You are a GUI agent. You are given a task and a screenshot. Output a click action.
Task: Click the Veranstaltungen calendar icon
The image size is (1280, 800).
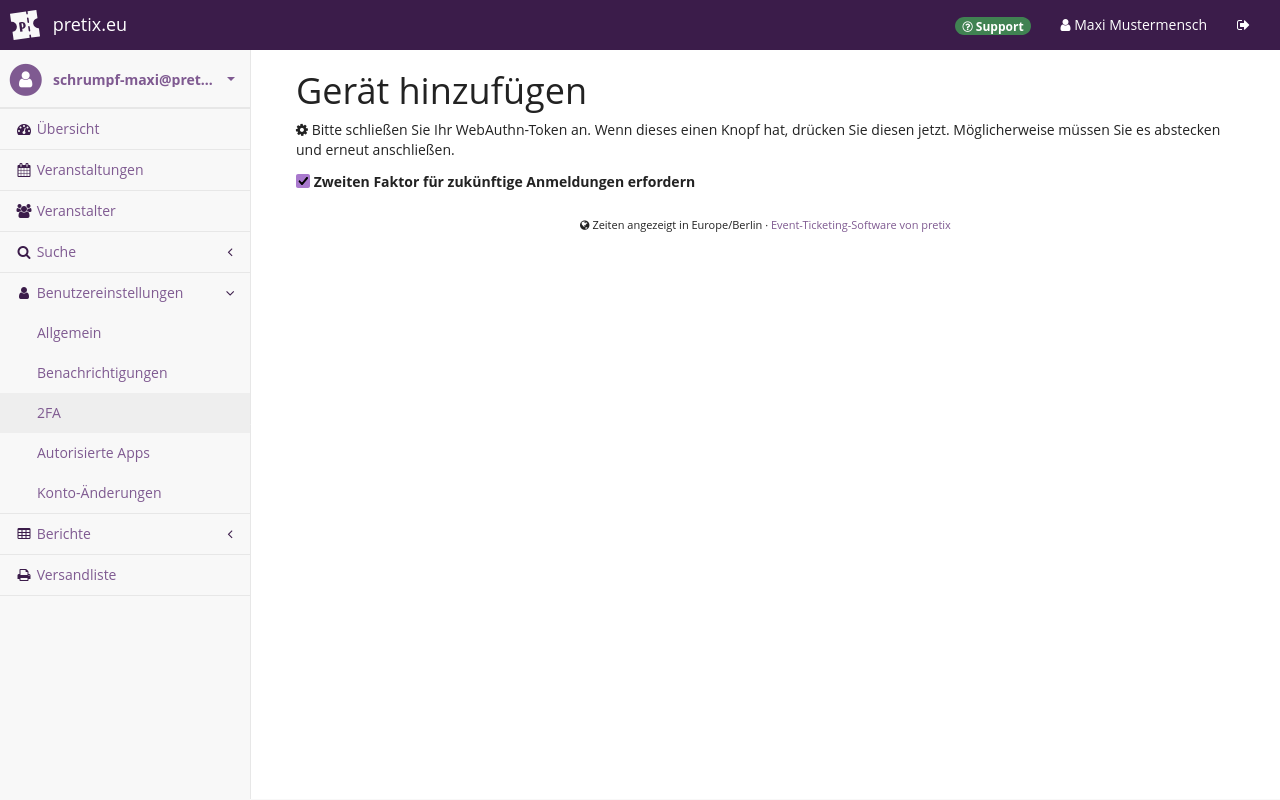(x=24, y=170)
